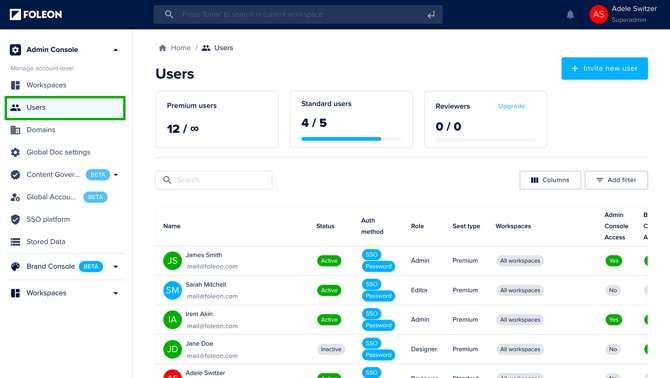The width and height of the screenshot is (670, 378).
Task: Click the magnifier icon in users search
Action: tap(167, 180)
